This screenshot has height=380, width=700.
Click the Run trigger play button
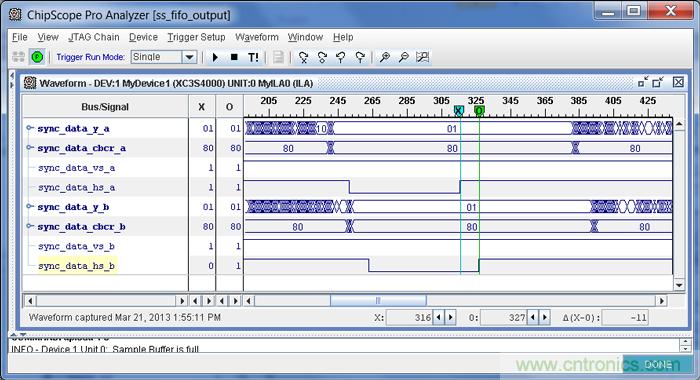tap(215, 57)
